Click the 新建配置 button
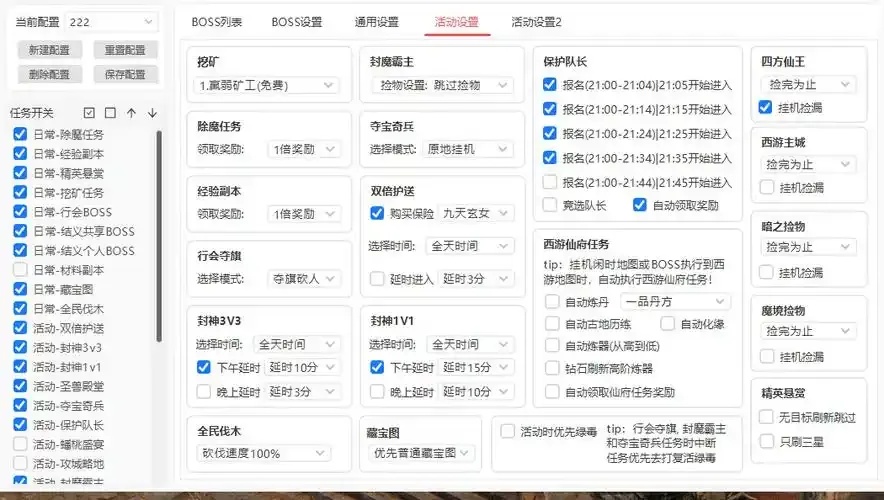 click(50, 50)
